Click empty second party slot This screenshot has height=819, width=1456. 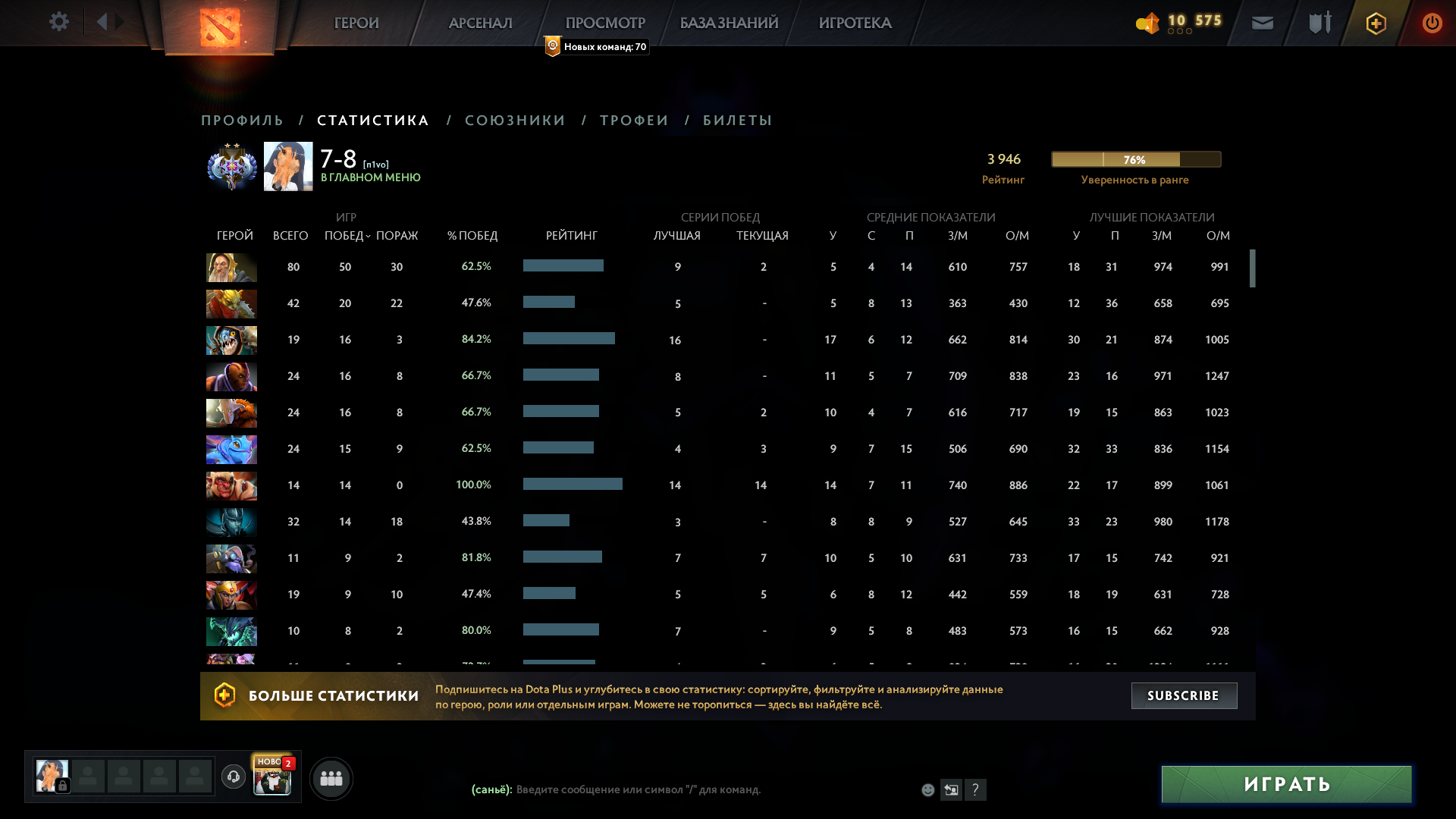tap(88, 777)
